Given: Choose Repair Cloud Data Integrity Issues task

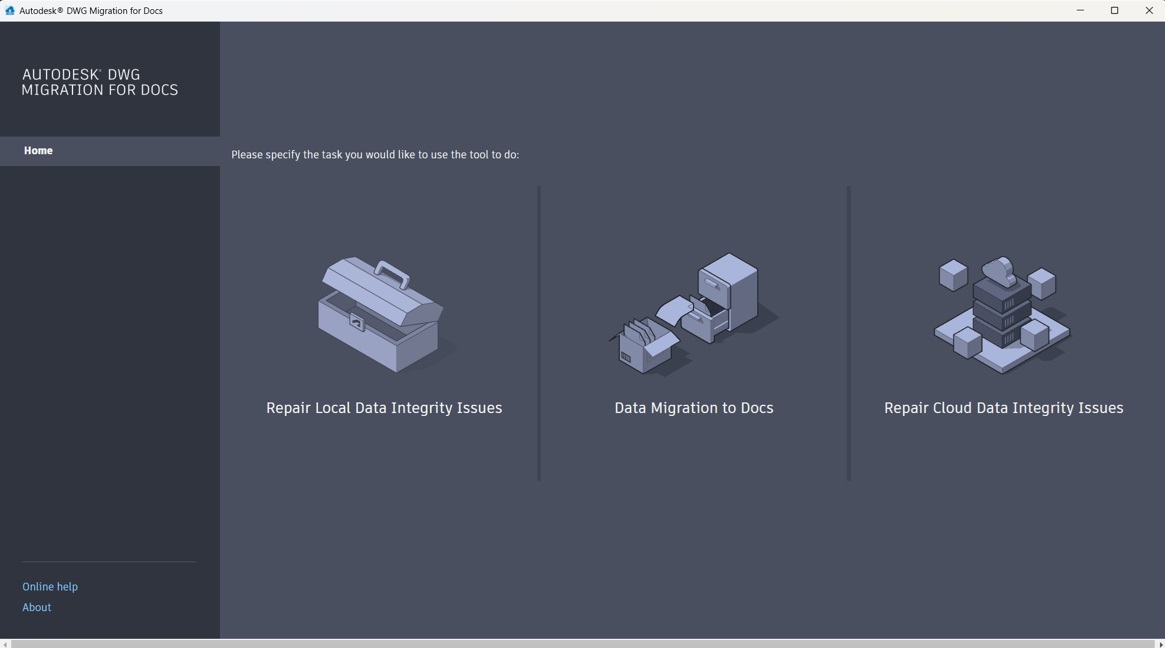Looking at the screenshot, I should tap(1003, 407).
